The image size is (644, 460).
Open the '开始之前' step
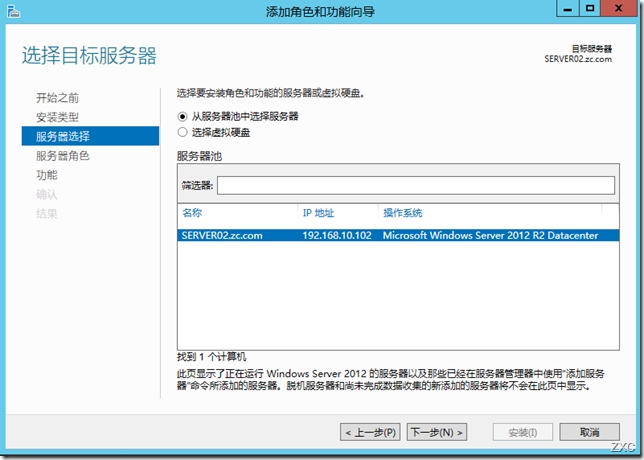click(57, 98)
